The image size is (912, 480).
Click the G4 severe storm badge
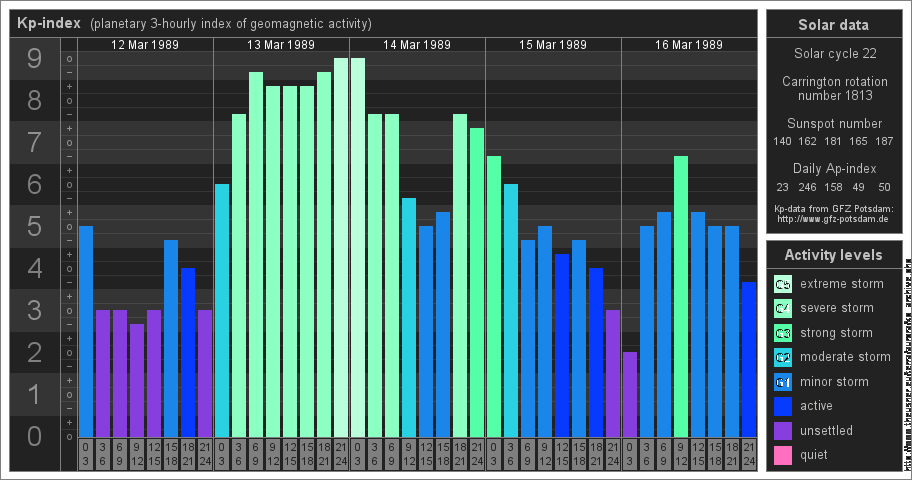click(783, 308)
